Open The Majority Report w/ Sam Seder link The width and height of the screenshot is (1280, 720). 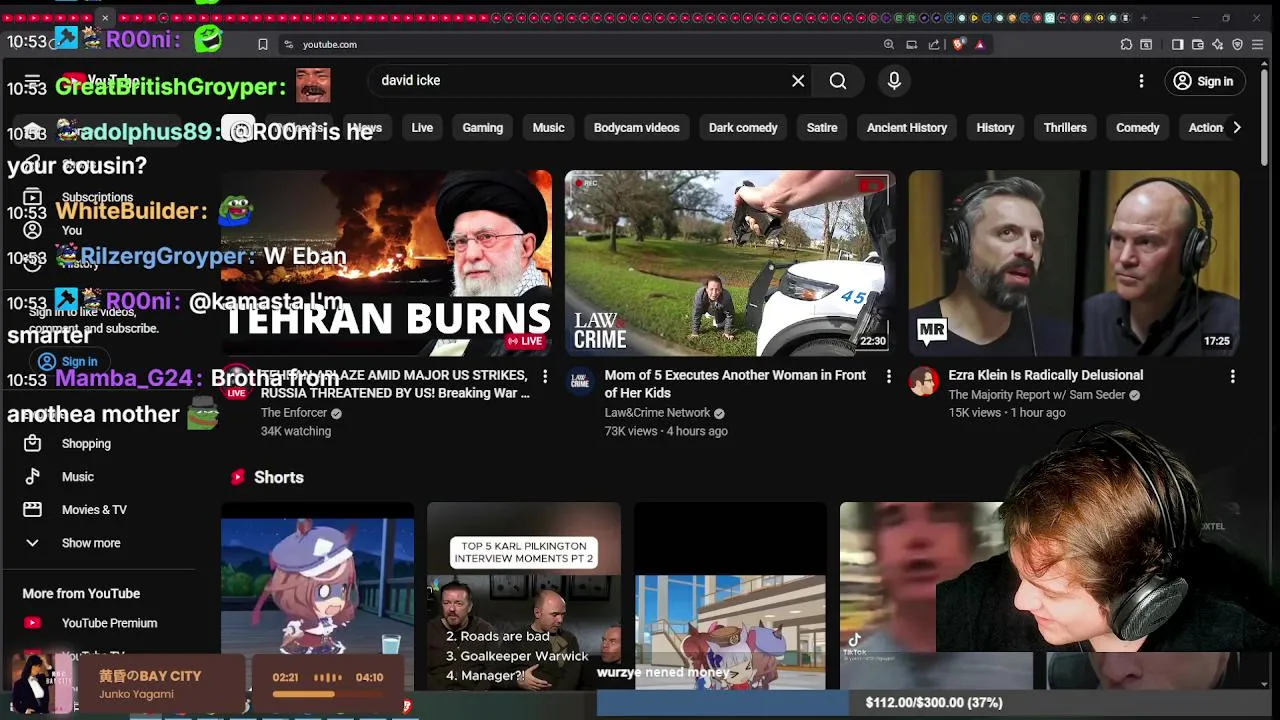(x=1036, y=395)
